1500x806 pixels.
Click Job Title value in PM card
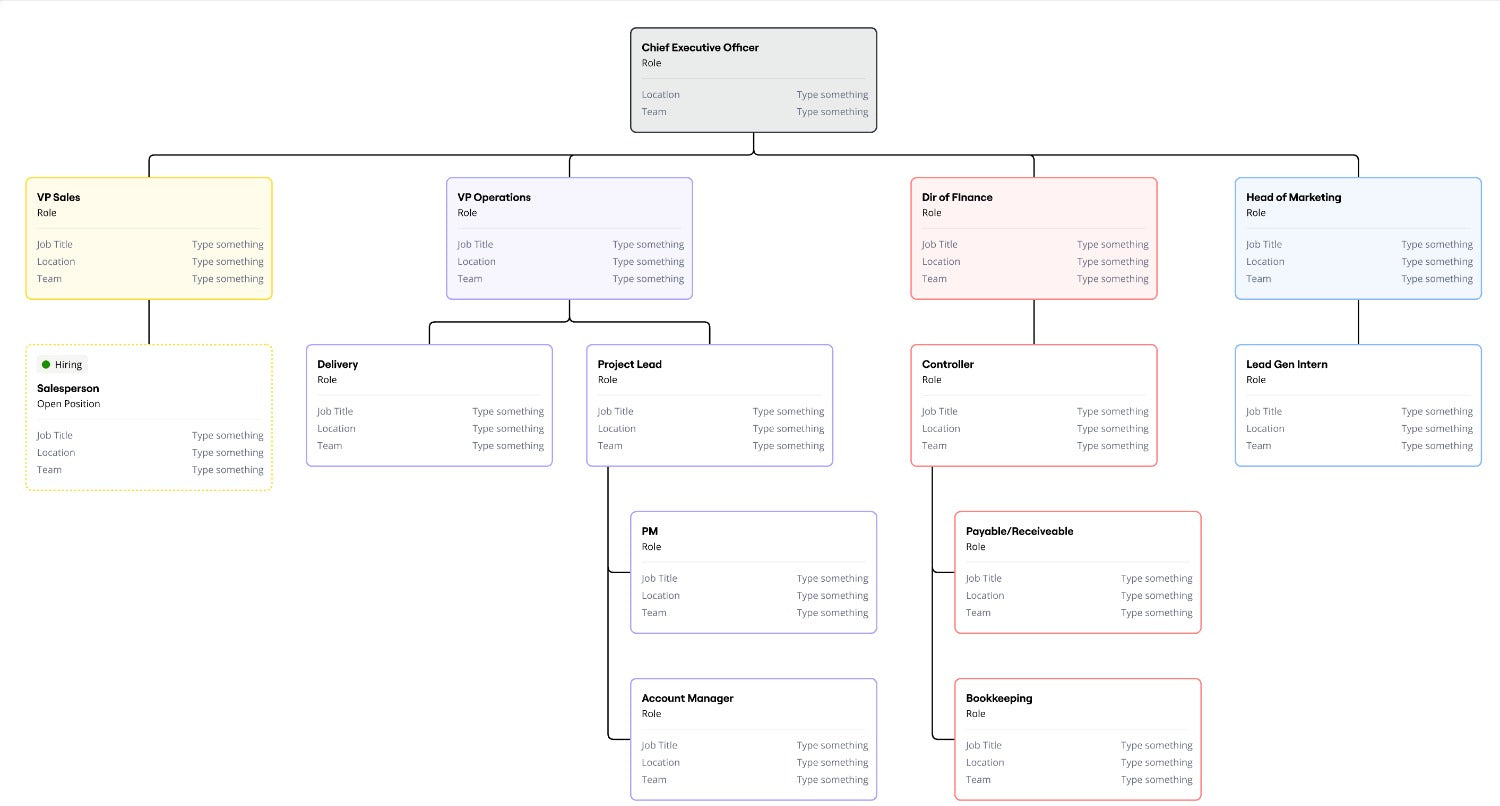(832, 579)
